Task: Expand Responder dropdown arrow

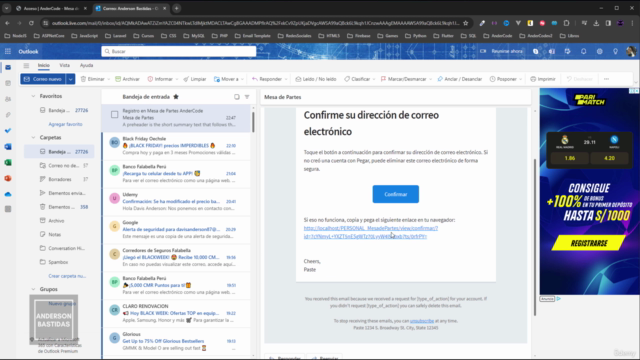Action: pos(286,79)
